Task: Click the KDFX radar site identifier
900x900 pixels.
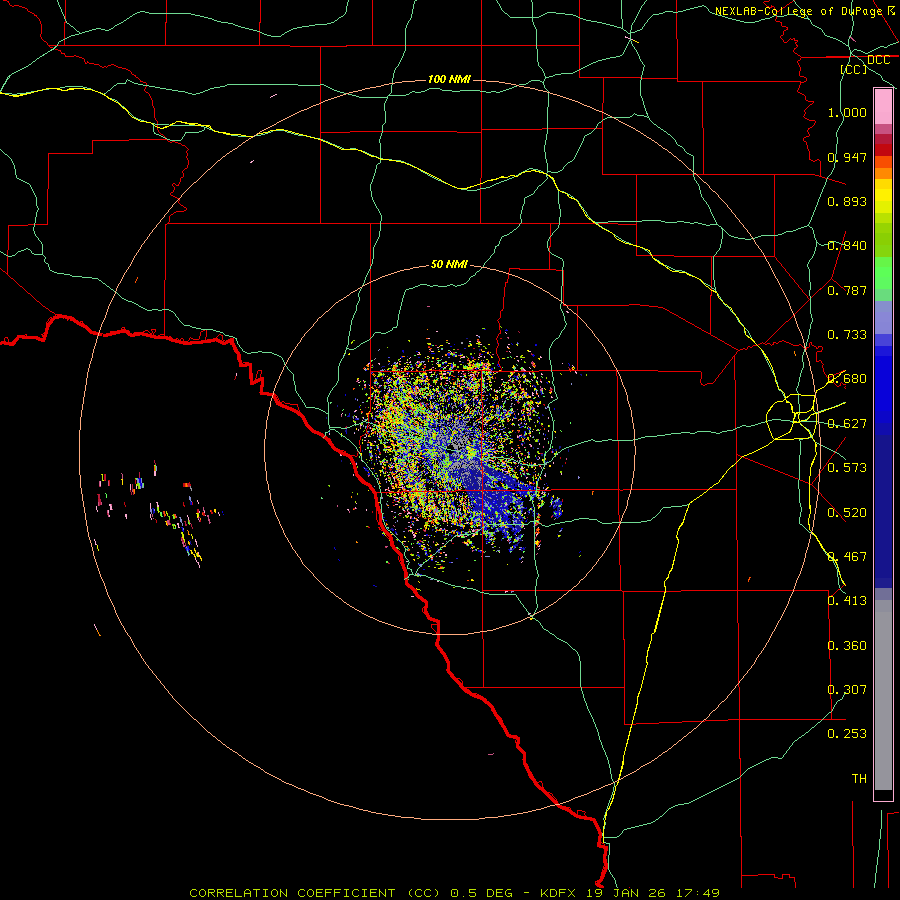Action: [x=560, y=893]
